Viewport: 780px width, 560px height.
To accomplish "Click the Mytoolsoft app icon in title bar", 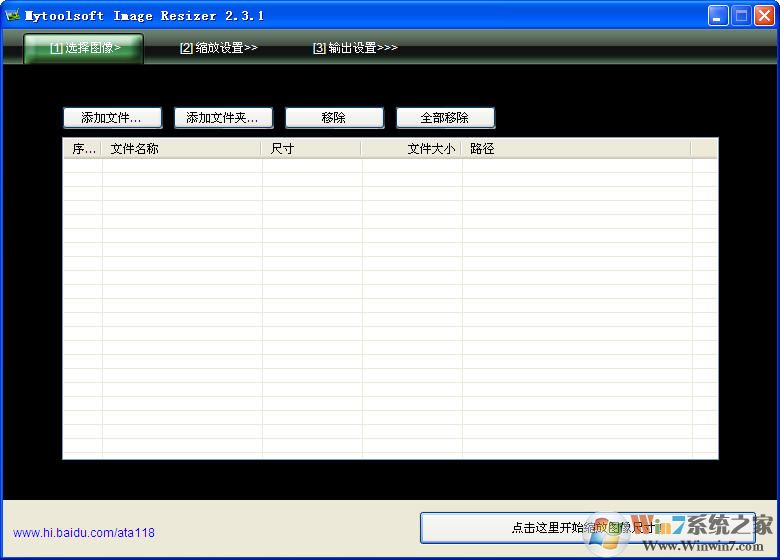I will click(12, 15).
